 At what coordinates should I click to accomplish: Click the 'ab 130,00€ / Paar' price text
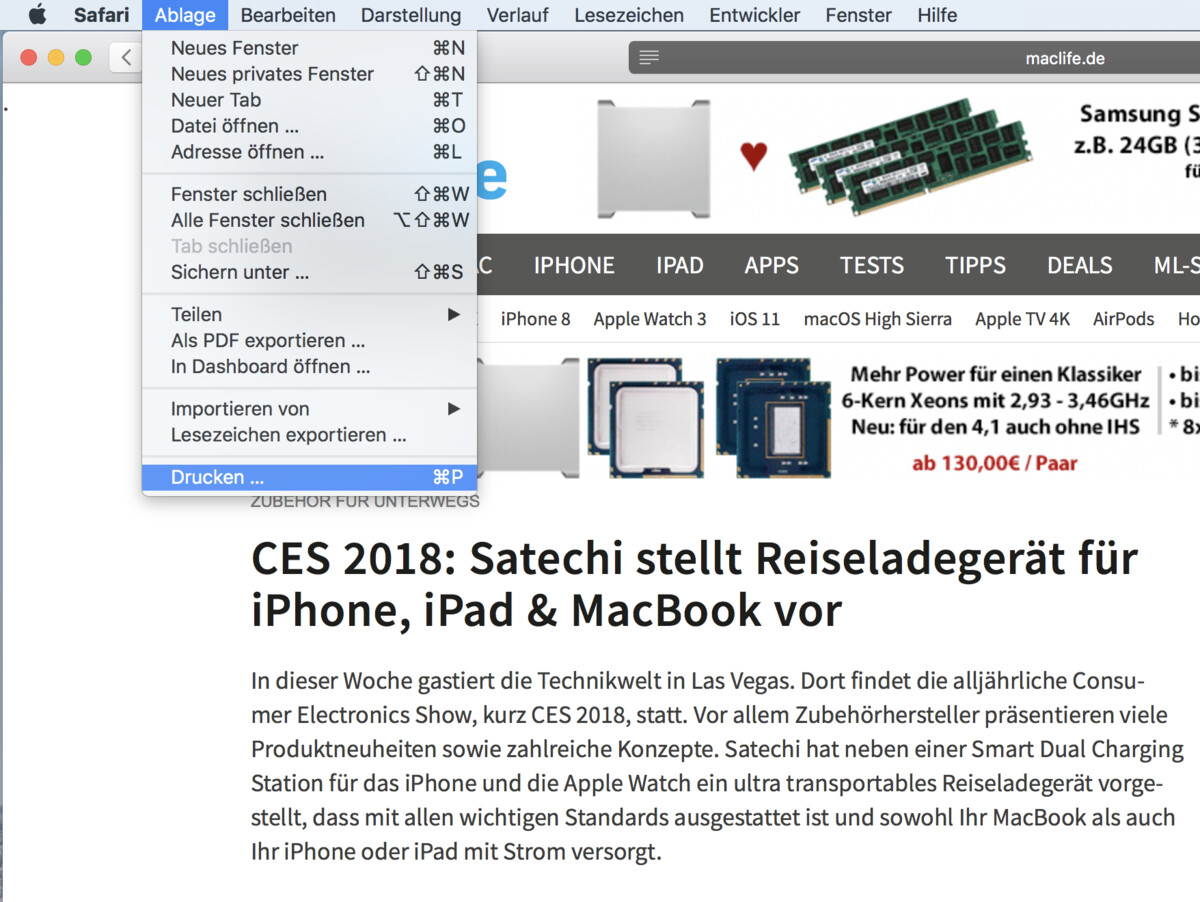click(995, 463)
